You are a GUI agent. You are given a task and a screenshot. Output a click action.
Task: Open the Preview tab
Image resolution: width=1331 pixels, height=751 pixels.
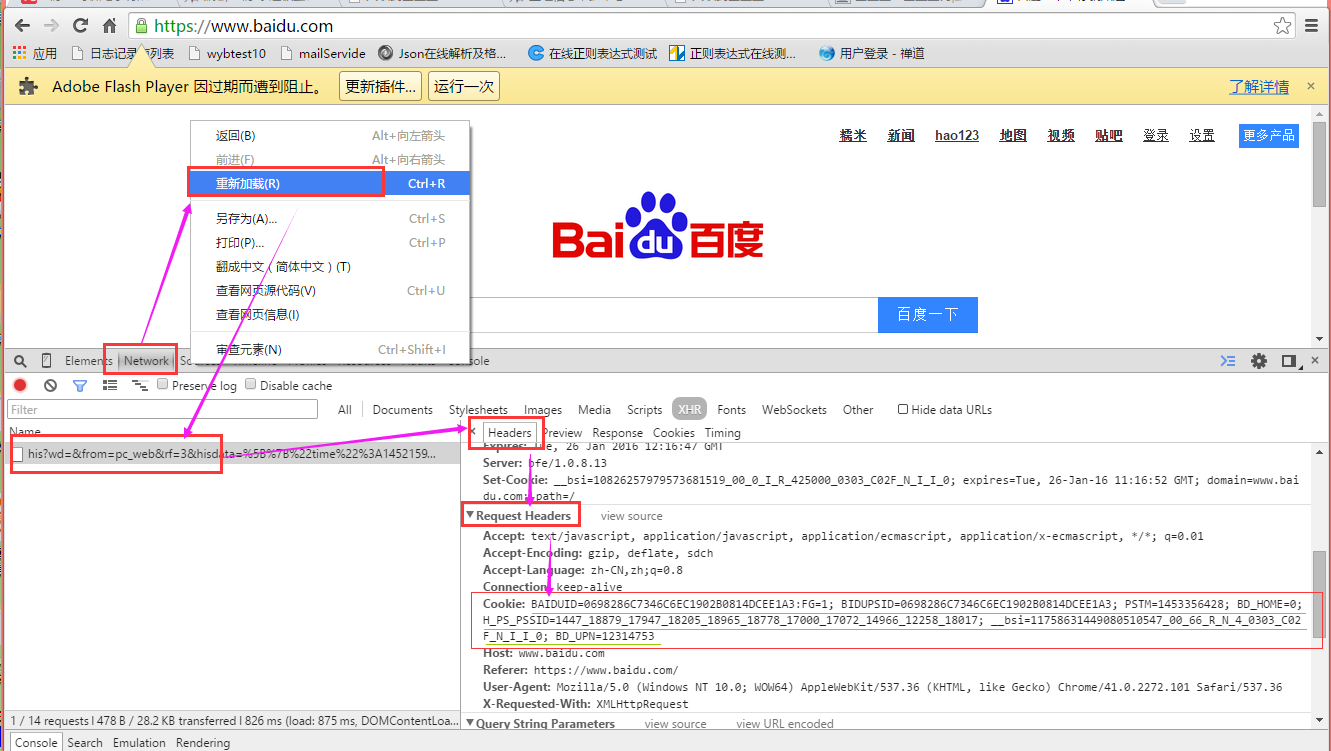562,433
